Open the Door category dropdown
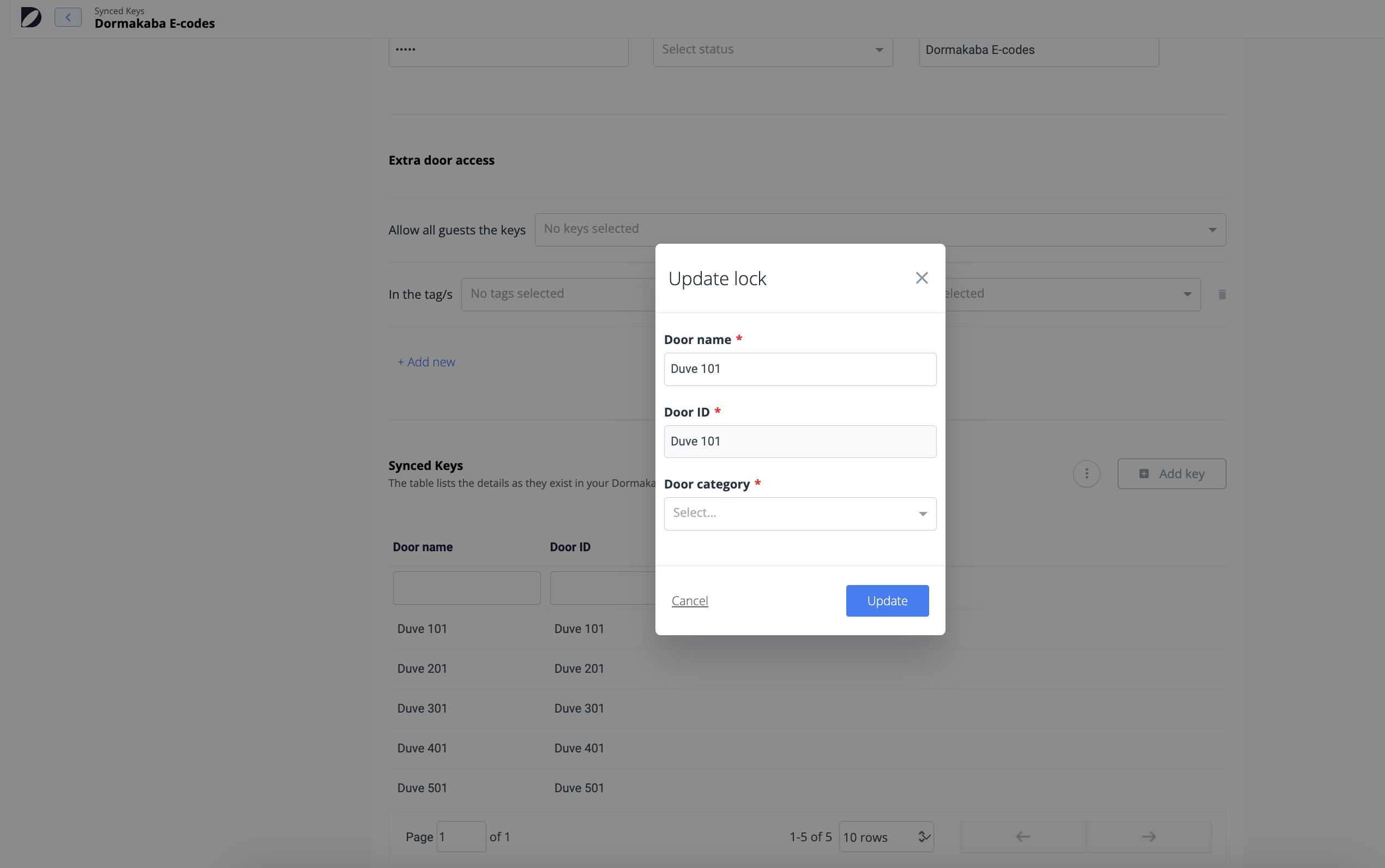Screen dimensions: 1385x868 799,514
